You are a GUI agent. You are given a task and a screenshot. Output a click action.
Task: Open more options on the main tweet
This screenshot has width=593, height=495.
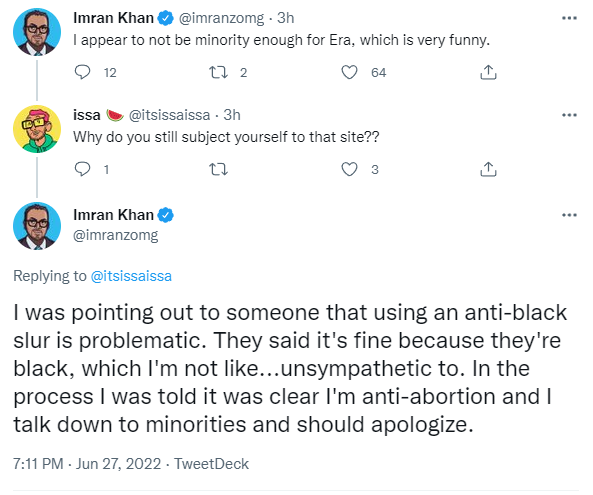point(569,215)
